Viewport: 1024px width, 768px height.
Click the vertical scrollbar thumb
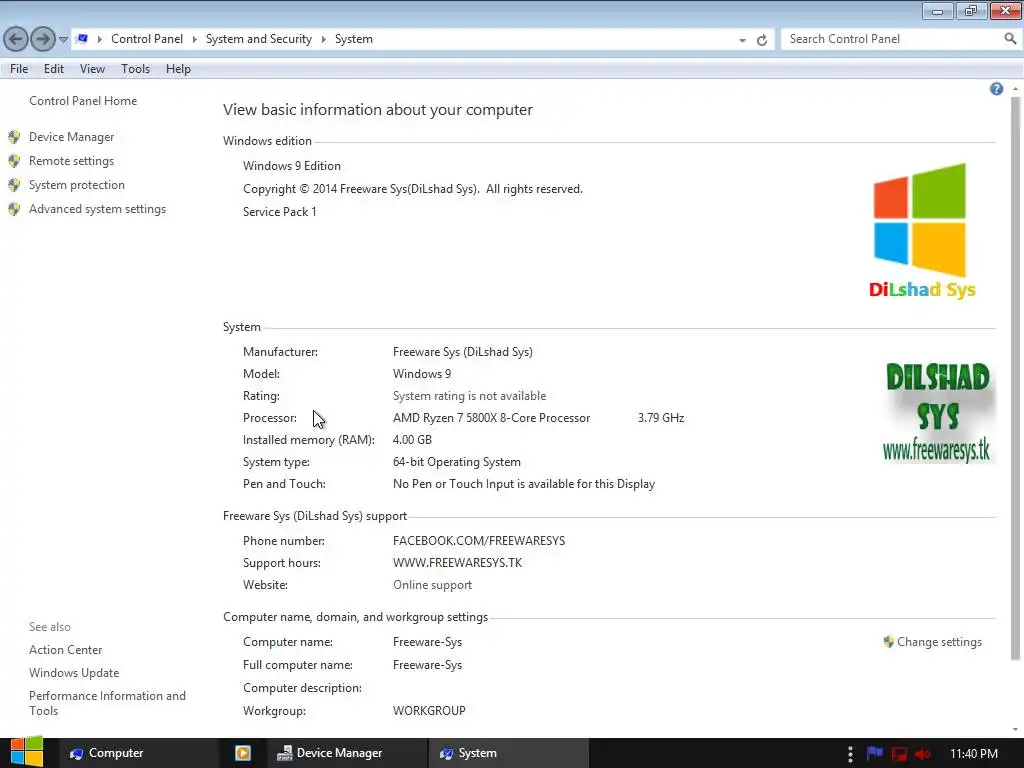pyautogui.click(x=1015, y=378)
